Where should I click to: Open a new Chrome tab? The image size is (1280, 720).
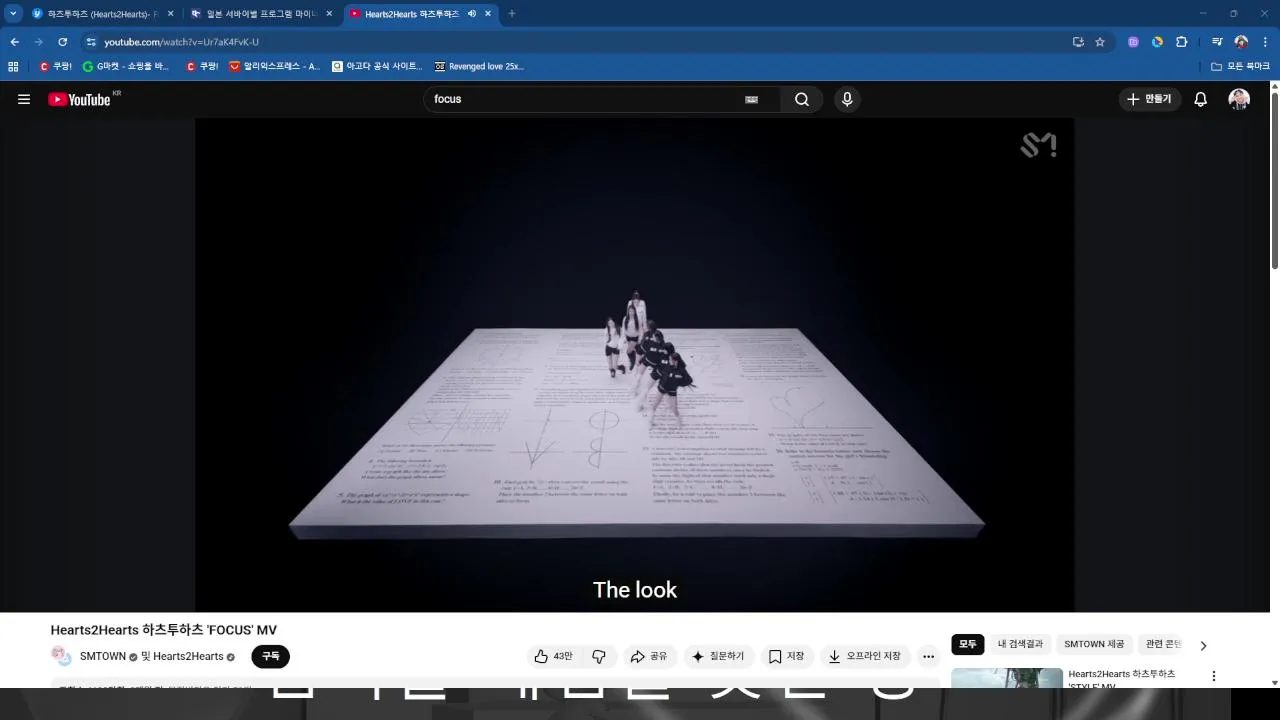click(512, 14)
